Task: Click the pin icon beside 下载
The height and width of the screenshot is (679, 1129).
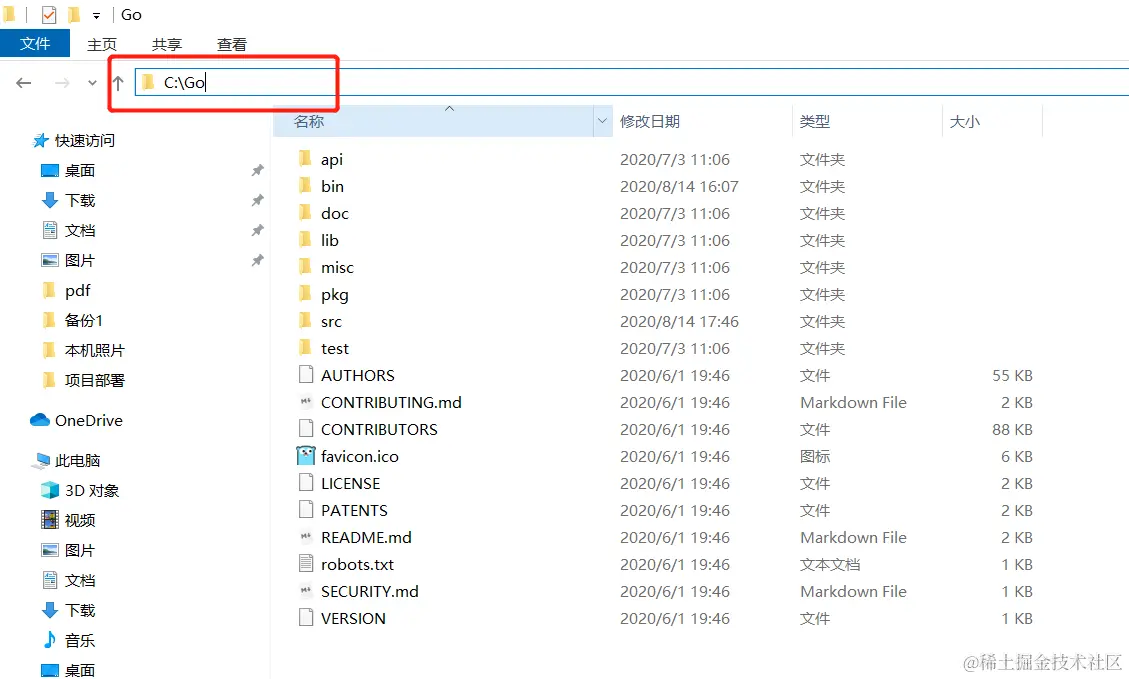Action: tap(257, 200)
